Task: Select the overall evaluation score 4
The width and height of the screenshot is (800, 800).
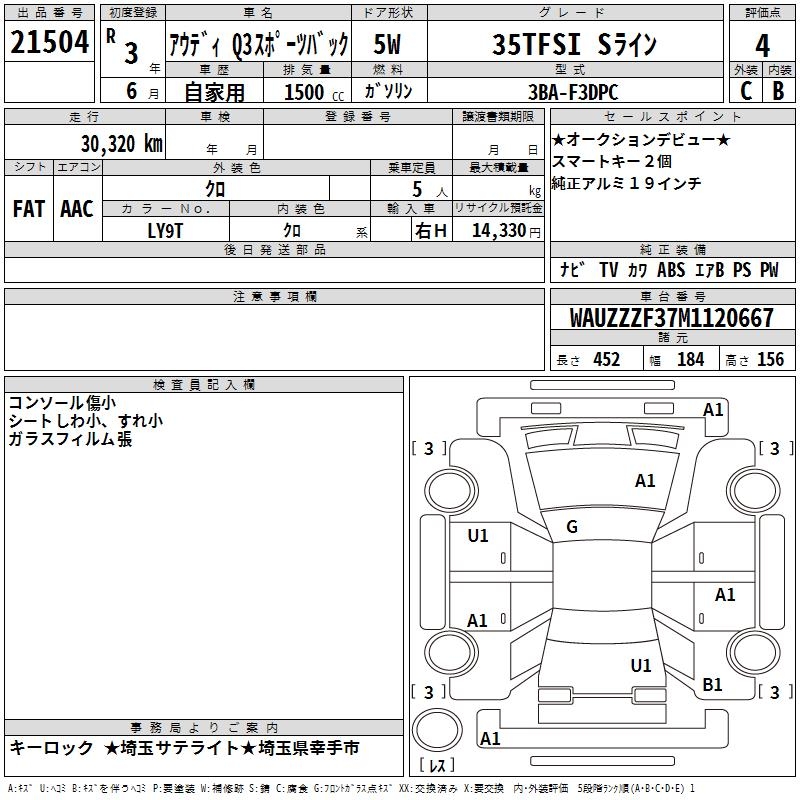Action: [762, 45]
